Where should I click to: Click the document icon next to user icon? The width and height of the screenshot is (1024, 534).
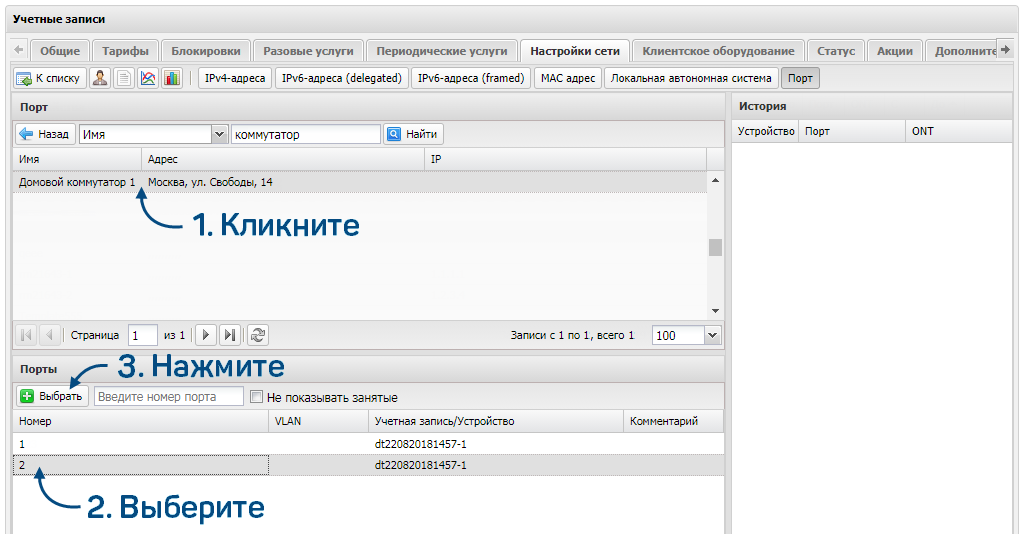124,78
